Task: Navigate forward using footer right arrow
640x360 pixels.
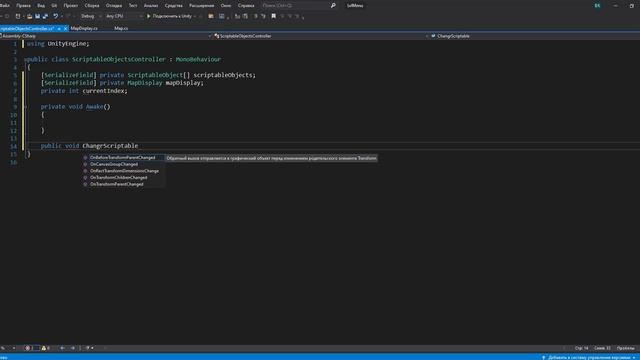Action: 73,348
